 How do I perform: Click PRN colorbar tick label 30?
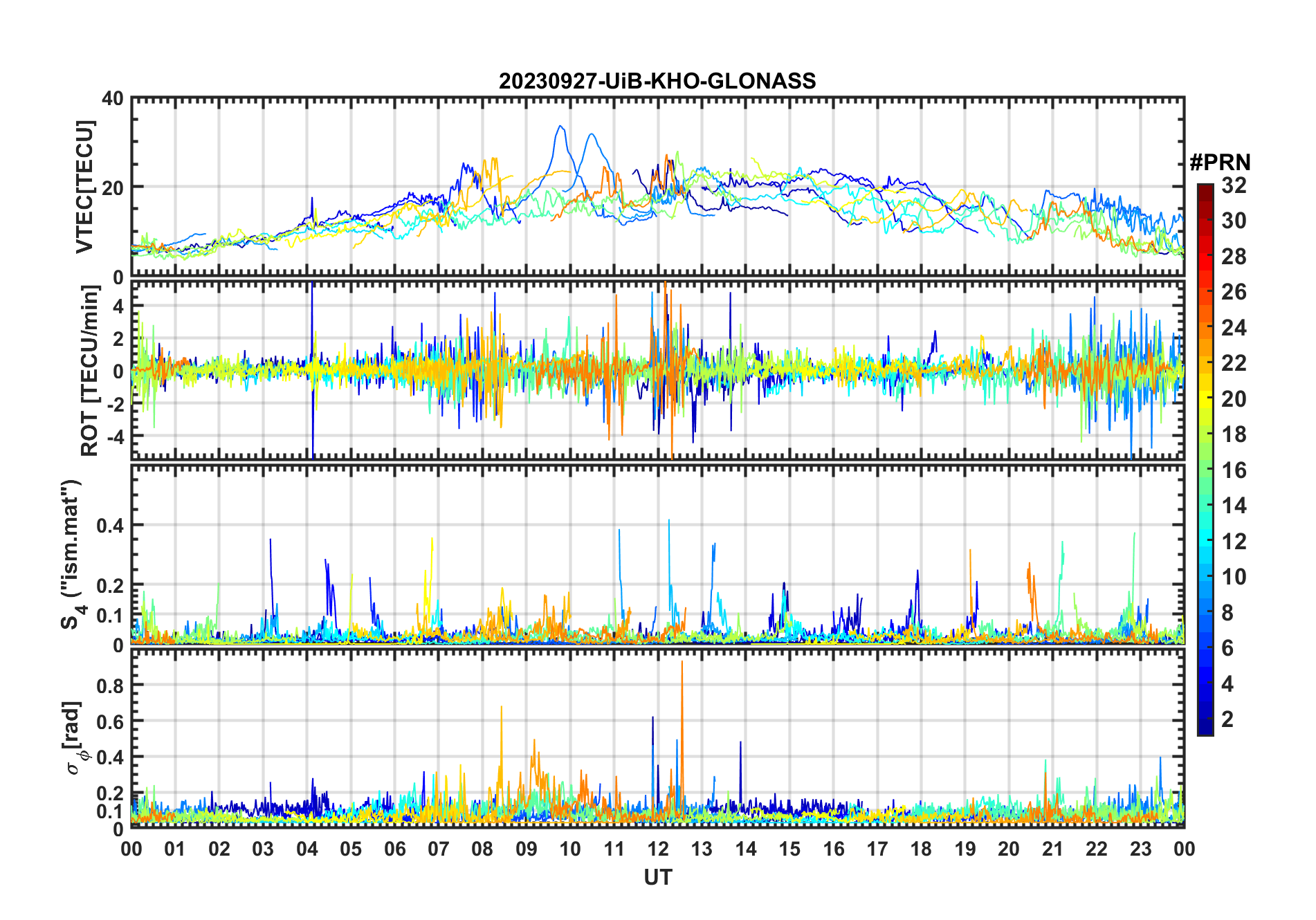coord(1234,221)
